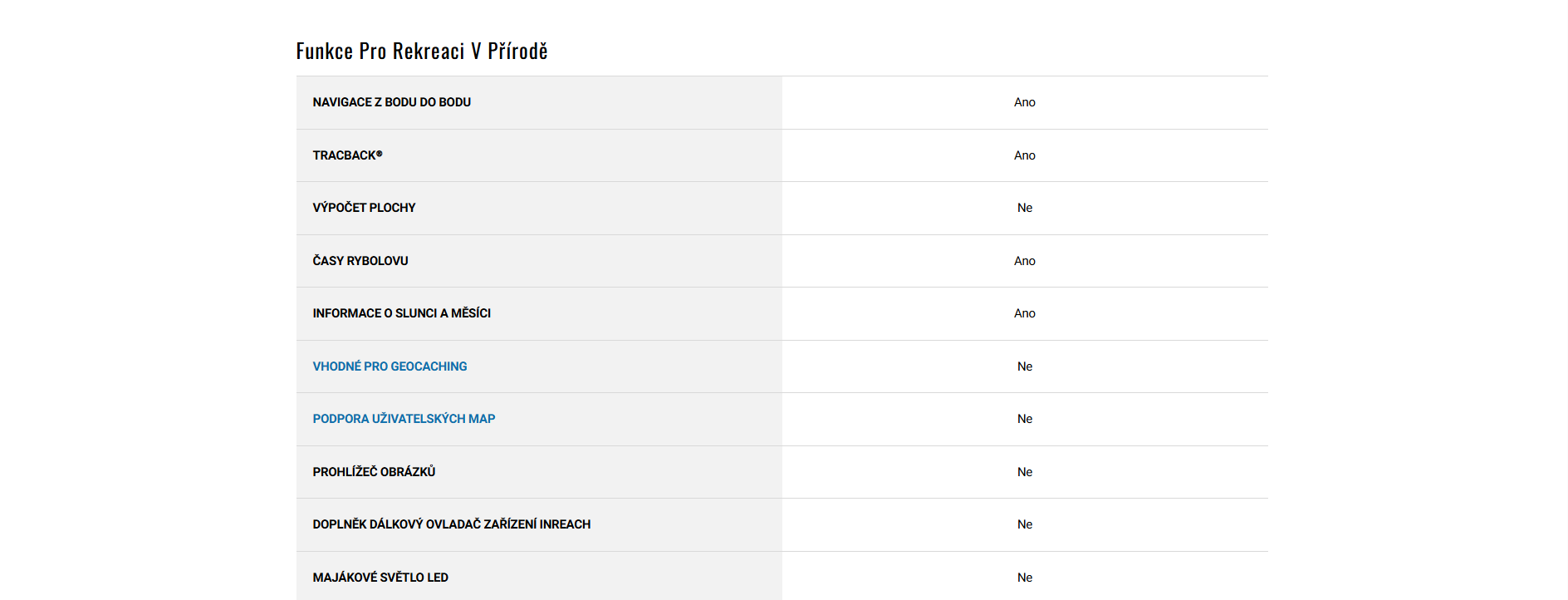Select the Časy rybolovu label
This screenshot has height=600, width=1568.
(360, 261)
